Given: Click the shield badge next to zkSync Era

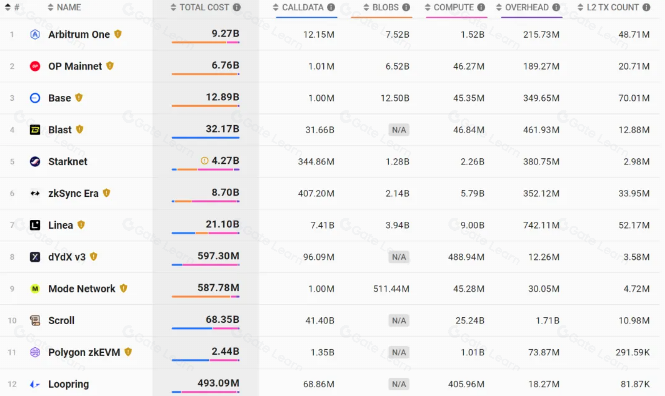Looking at the screenshot, I should (x=106, y=193).
